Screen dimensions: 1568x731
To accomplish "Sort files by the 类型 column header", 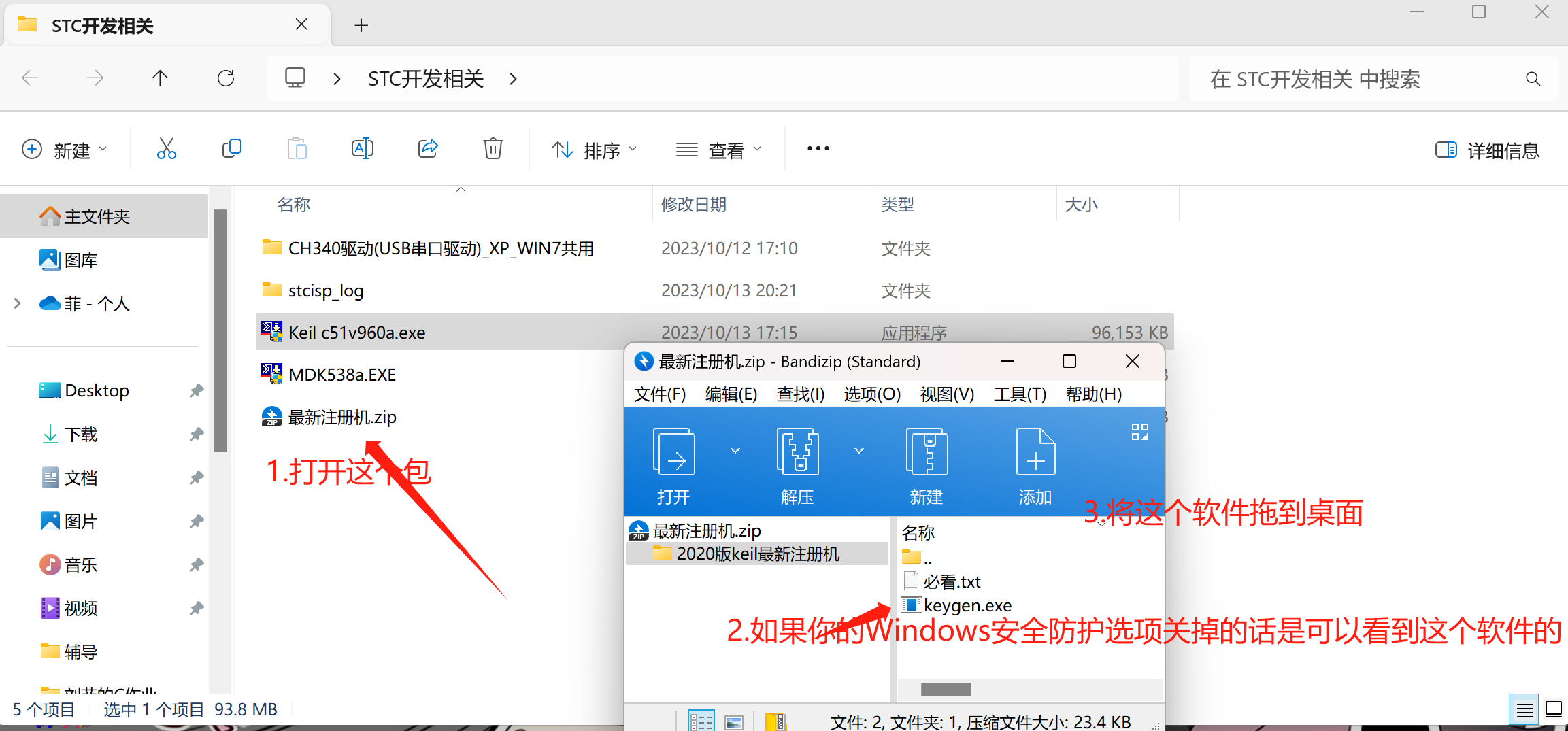I will [898, 204].
